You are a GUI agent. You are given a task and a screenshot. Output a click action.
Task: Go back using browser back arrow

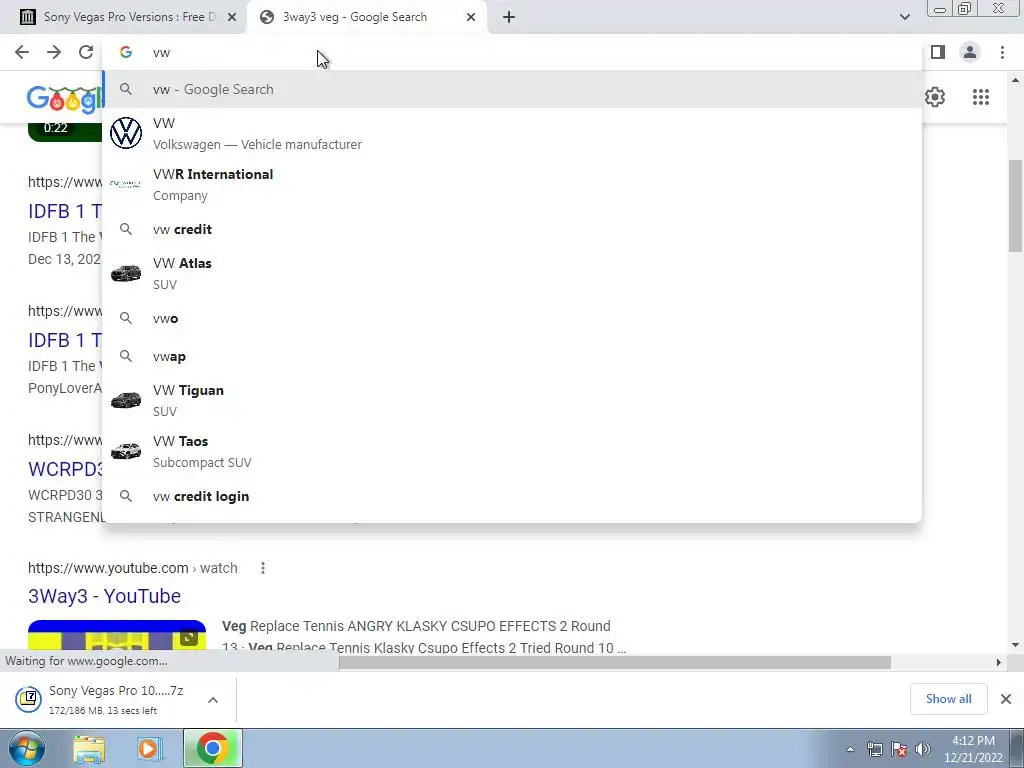(22, 52)
